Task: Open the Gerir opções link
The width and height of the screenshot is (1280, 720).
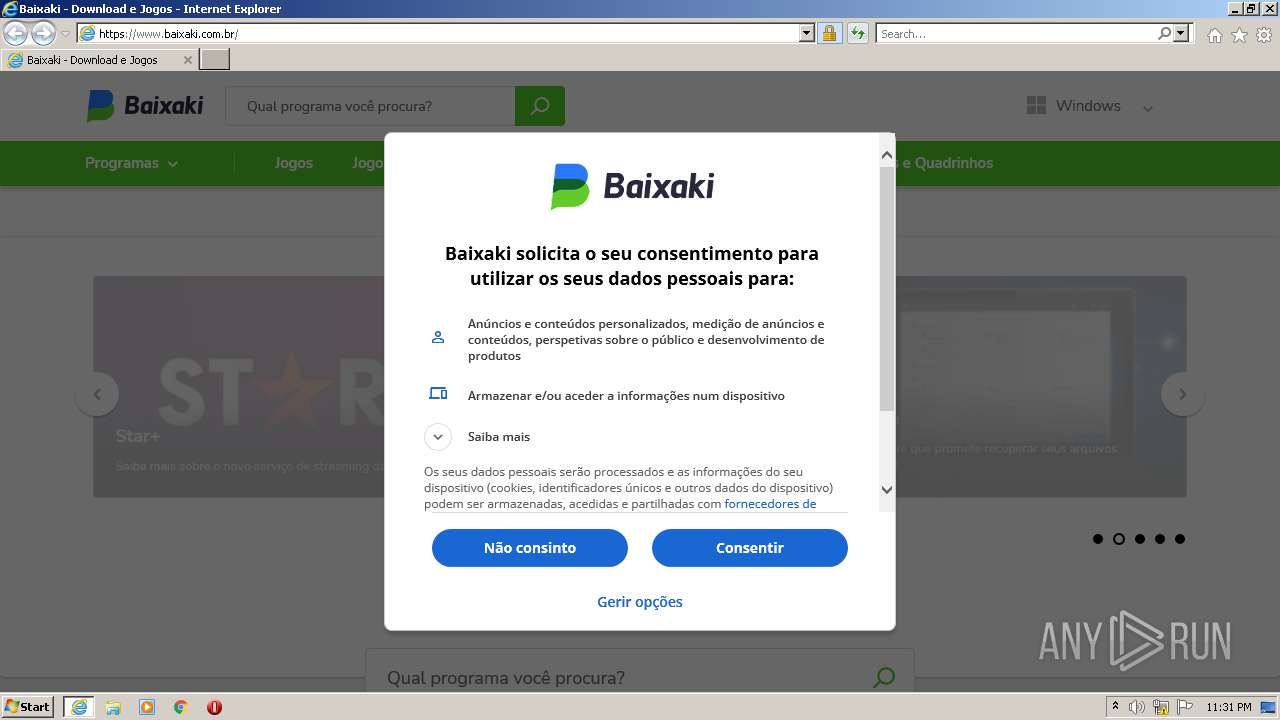Action: [640, 602]
